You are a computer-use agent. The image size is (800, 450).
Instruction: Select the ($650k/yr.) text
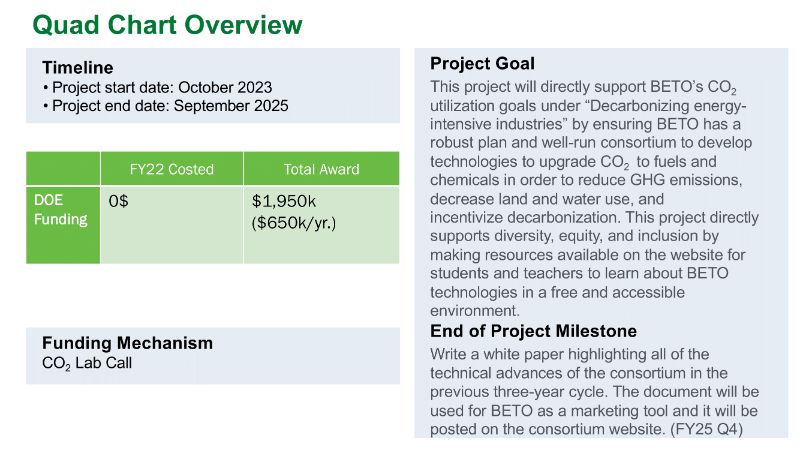294,222
